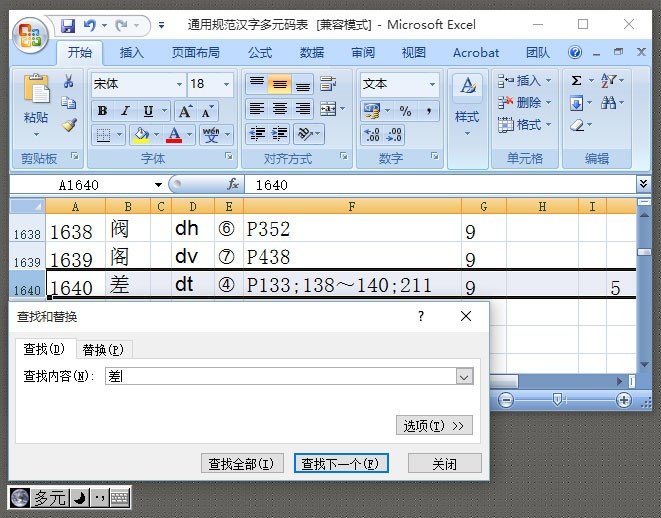The width and height of the screenshot is (661, 518).
Task: Switch to 页面布局 ribbon tab
Action: 196,53
